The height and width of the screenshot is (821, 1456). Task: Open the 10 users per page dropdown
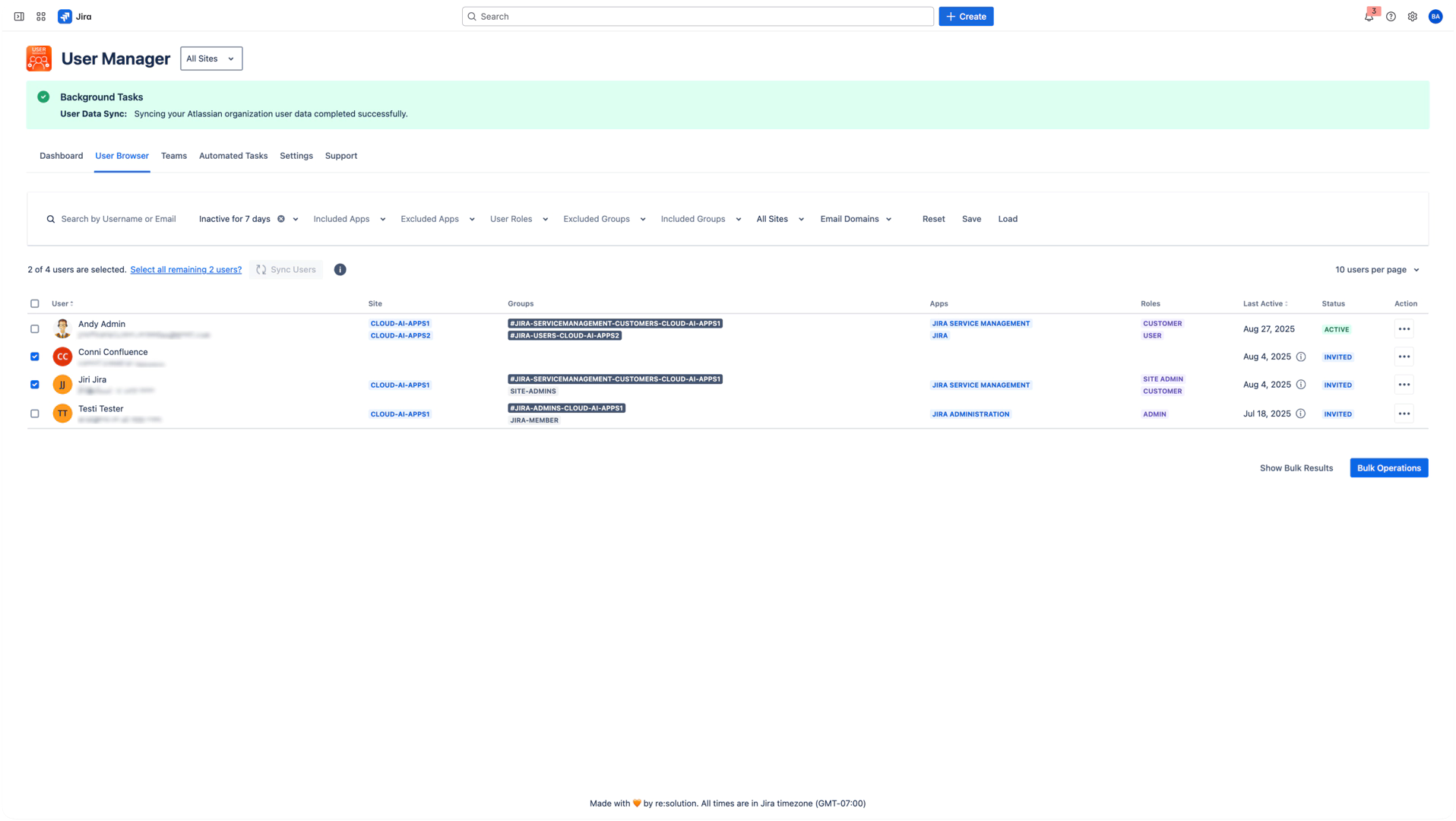(1377, 270)
